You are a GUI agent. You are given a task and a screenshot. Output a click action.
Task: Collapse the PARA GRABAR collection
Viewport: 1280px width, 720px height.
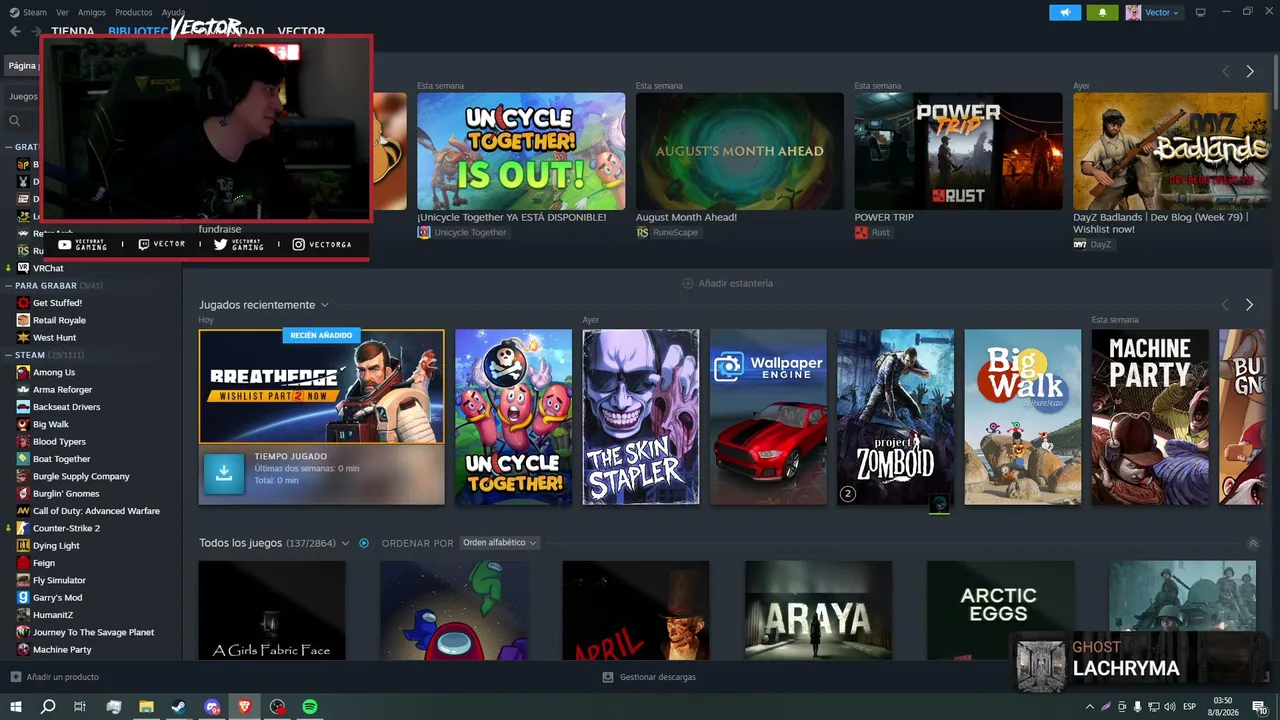[x=9, y=286]
